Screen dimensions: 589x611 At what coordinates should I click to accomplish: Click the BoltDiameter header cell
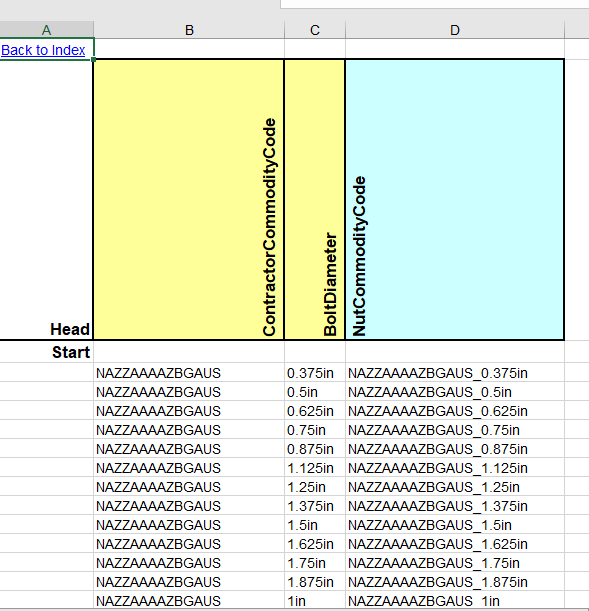(315, 200)
